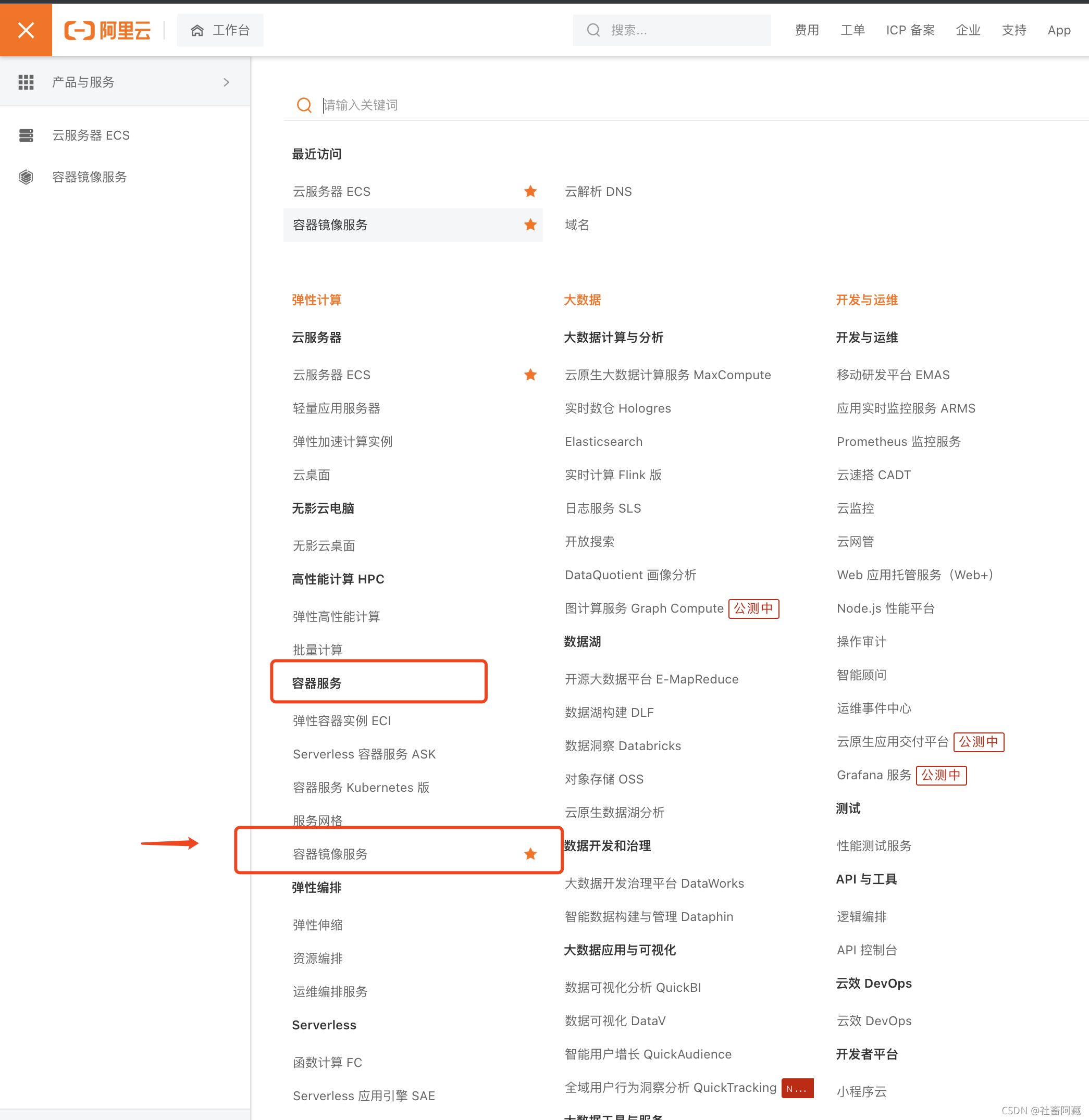Open Elasticsearch
The width and height of the screenshot is (1089, 1120).
click(x=603, y=441)
